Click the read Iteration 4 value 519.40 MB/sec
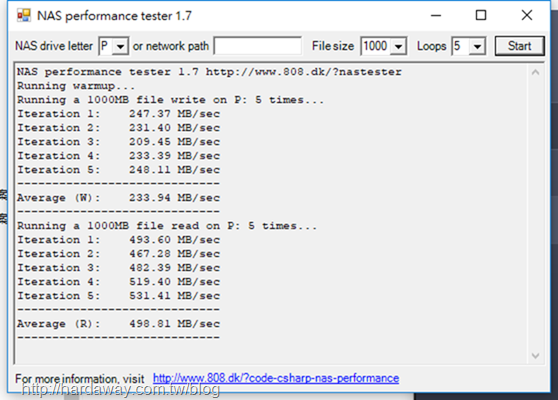Viewport: 558px width, 400px height. [x=174, y=282]
